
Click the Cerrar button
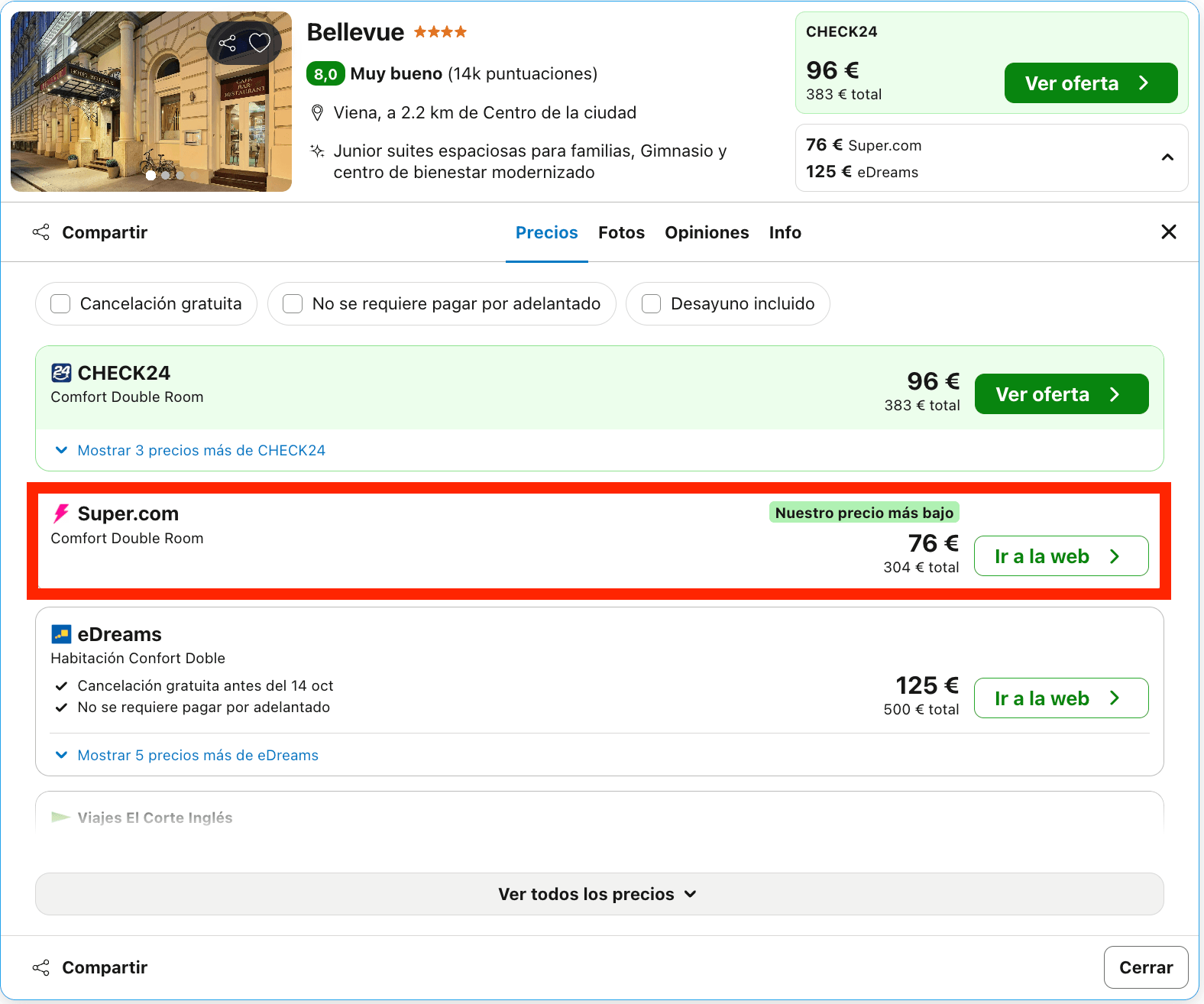1146,967
